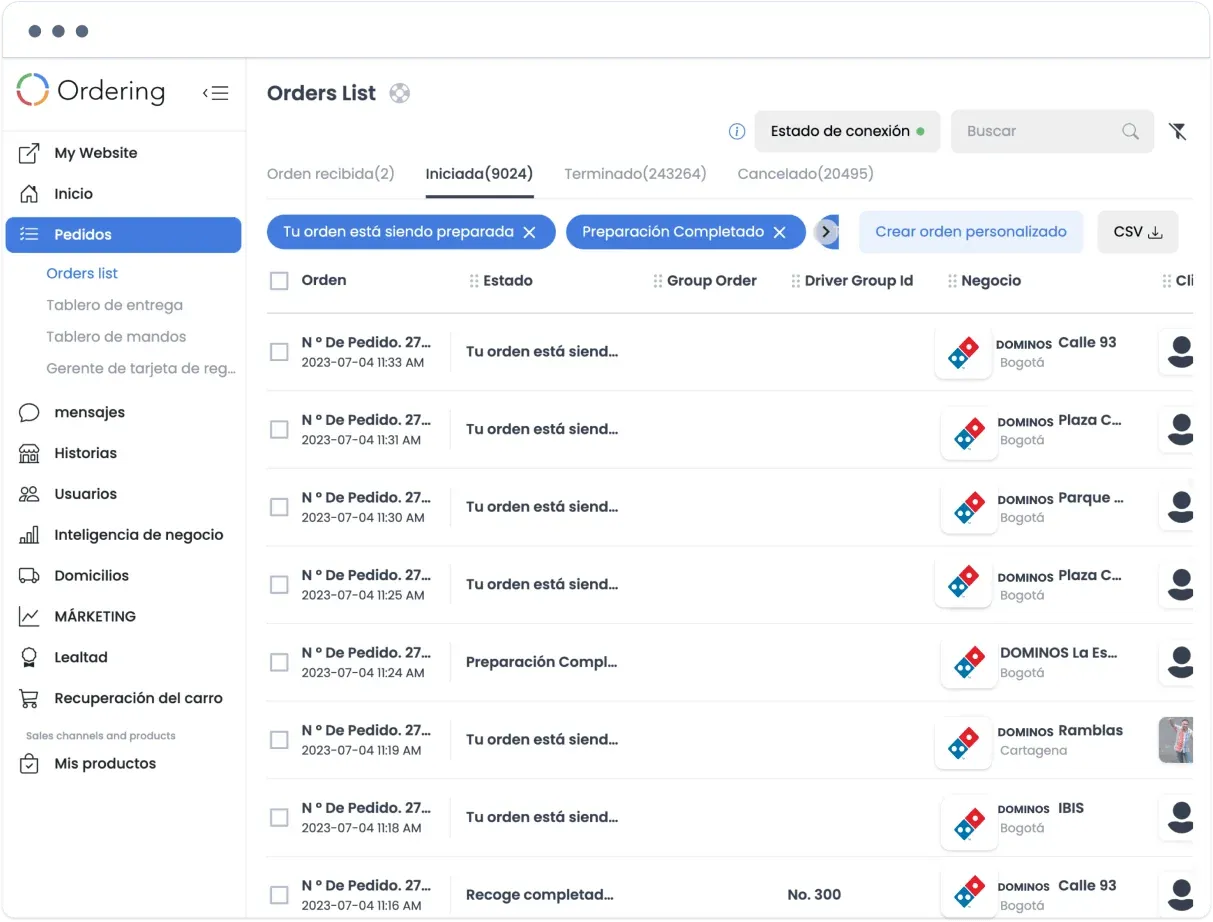Screen dimensions: 1213x922
Task: Collapse sidebar using the menu toggle icon
Action: tap(215, 93)
